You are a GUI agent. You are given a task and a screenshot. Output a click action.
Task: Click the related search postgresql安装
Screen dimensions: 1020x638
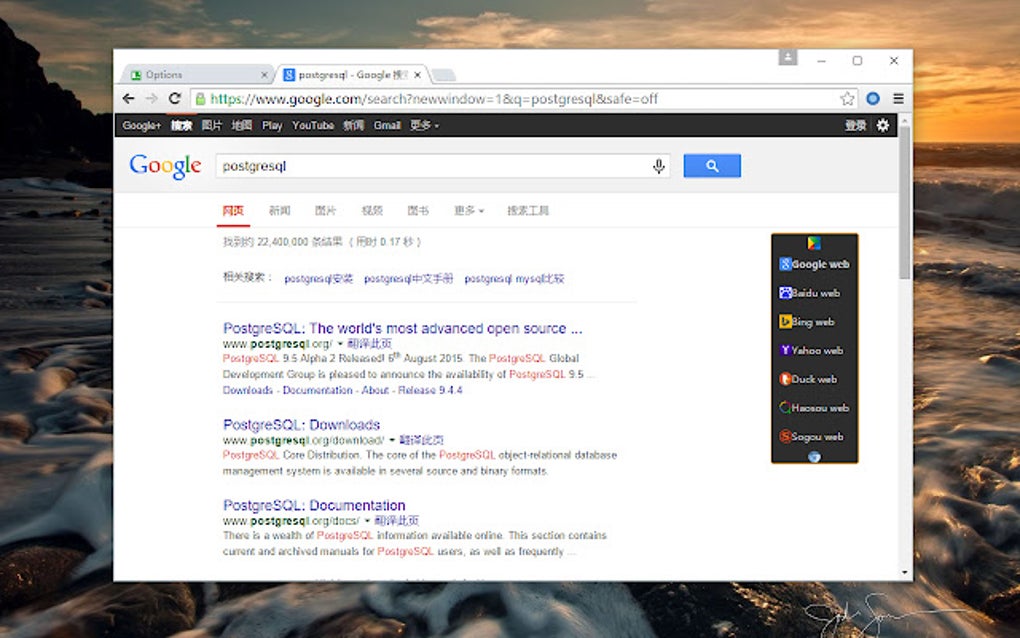[316, 279]
